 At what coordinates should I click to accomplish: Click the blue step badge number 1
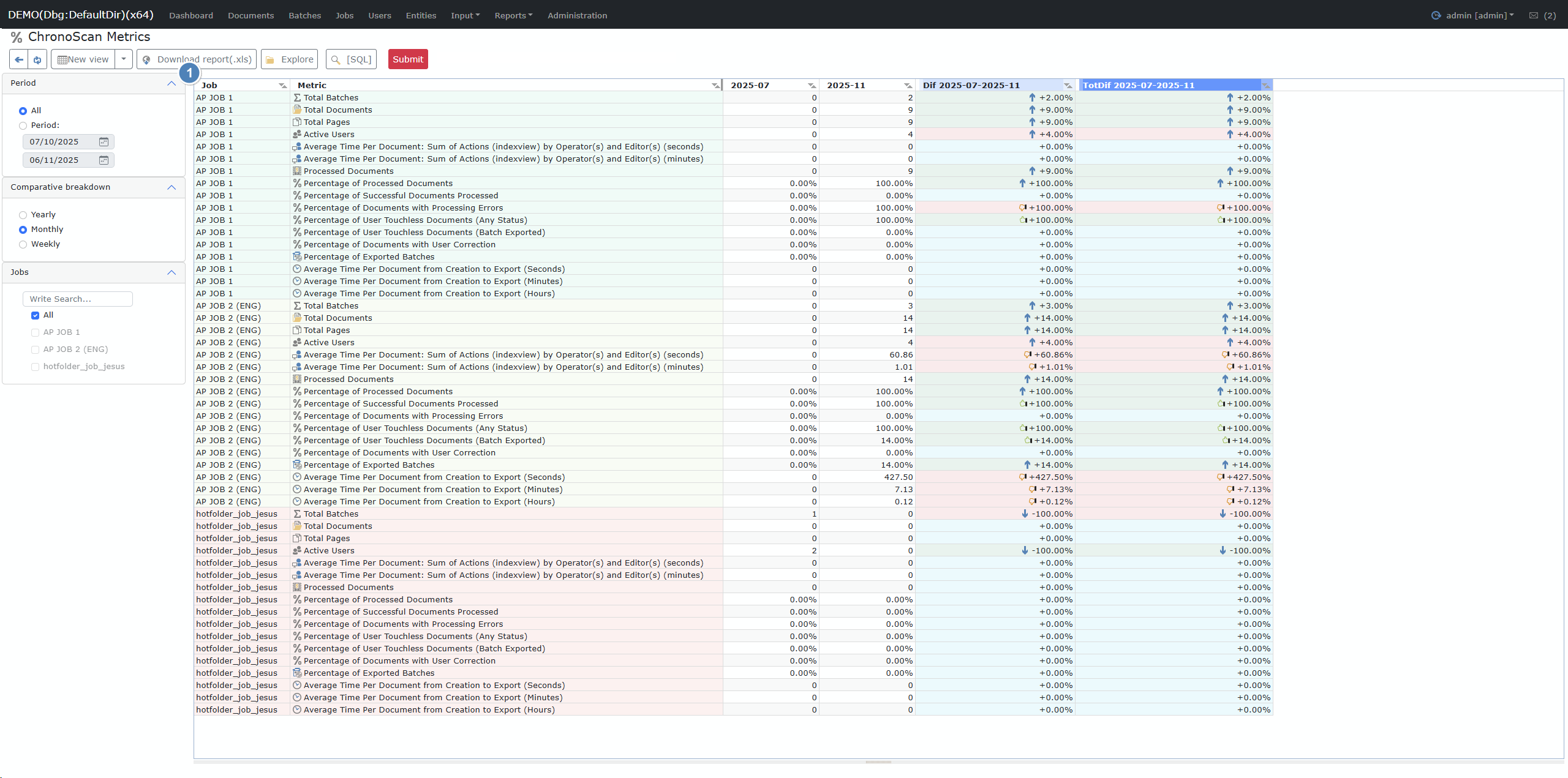tap(189, 73)
